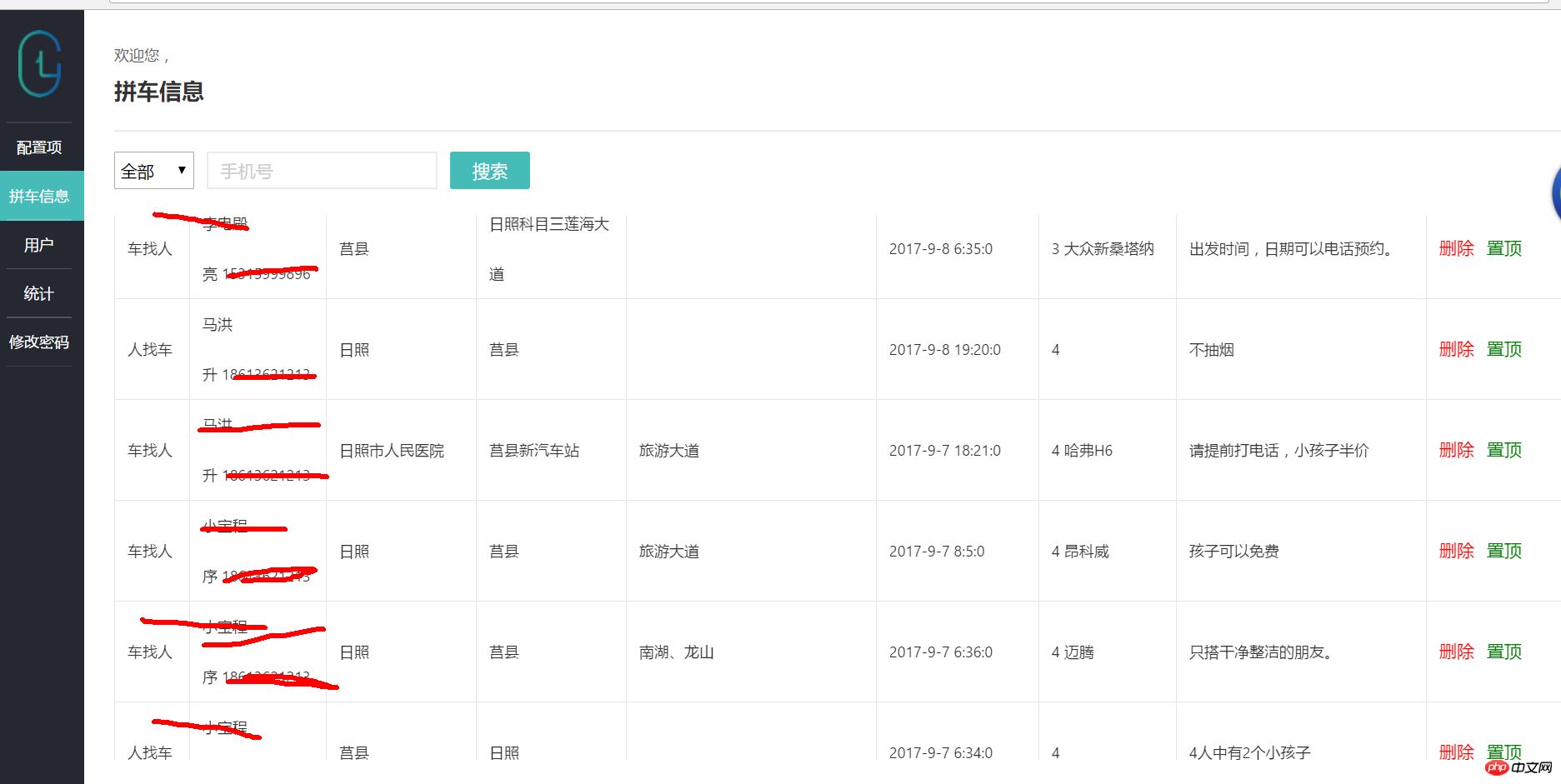Click 人找车 type in the 不抽烟 row
The height and width of the screenshot is (784, 1561).
150,350
